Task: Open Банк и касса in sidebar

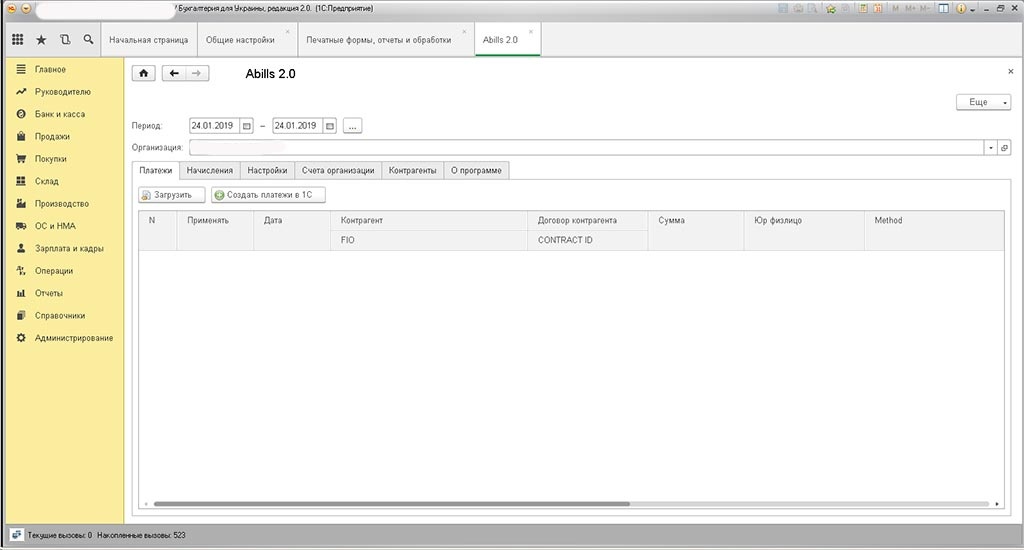Action: pyautogui.click(x=59, y=114)
